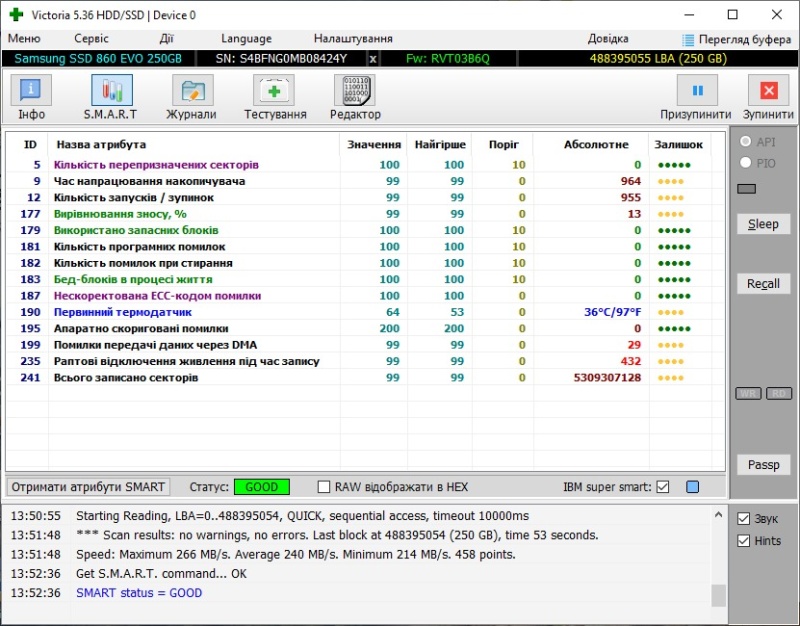This screenshot has height=626, width=800.
Task: Click the small gray indicator below PIO
Action: pos(746,189)
